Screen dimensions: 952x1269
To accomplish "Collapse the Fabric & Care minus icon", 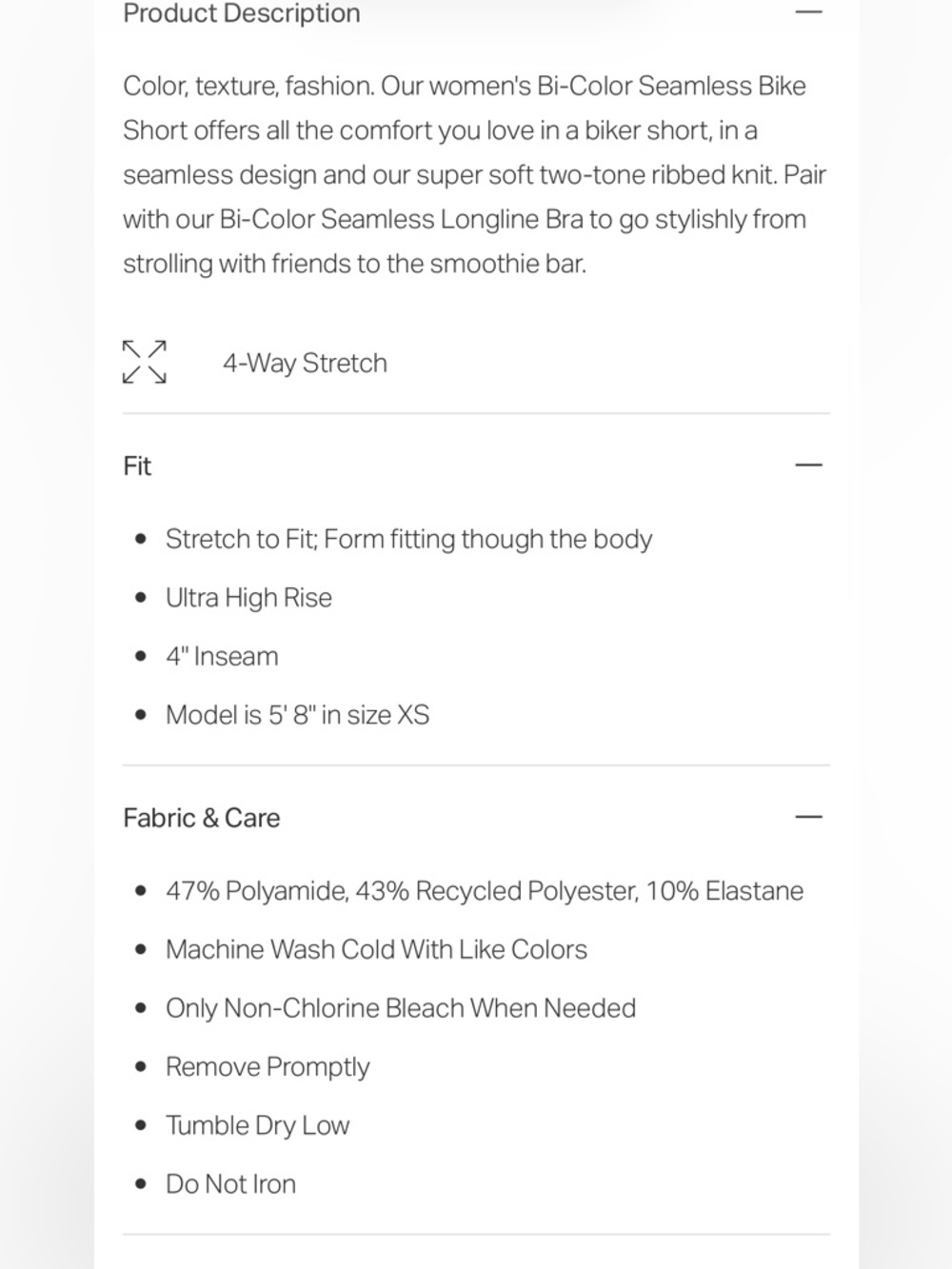I will [808, 818].
